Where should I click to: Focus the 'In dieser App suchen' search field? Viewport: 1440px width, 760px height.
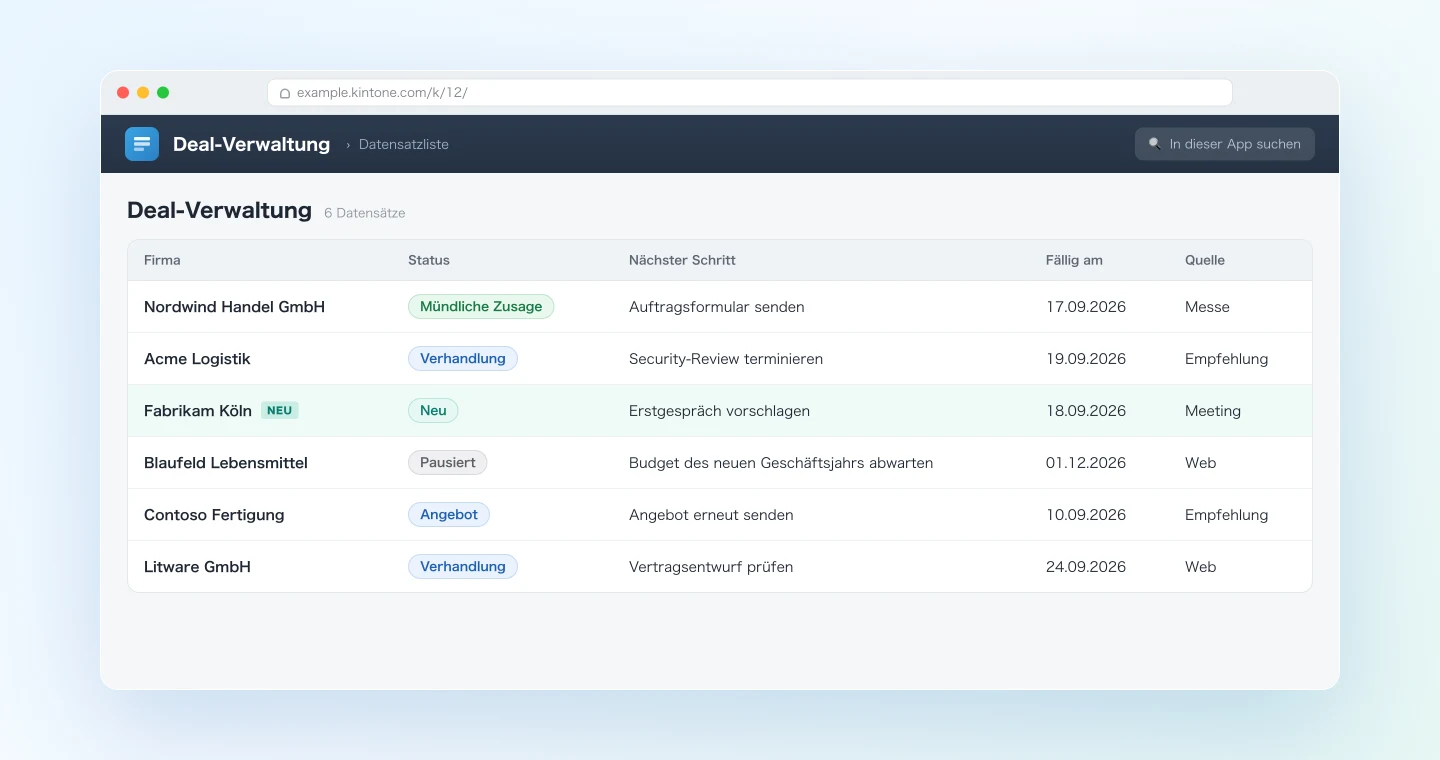click(x=1224, y=144)
